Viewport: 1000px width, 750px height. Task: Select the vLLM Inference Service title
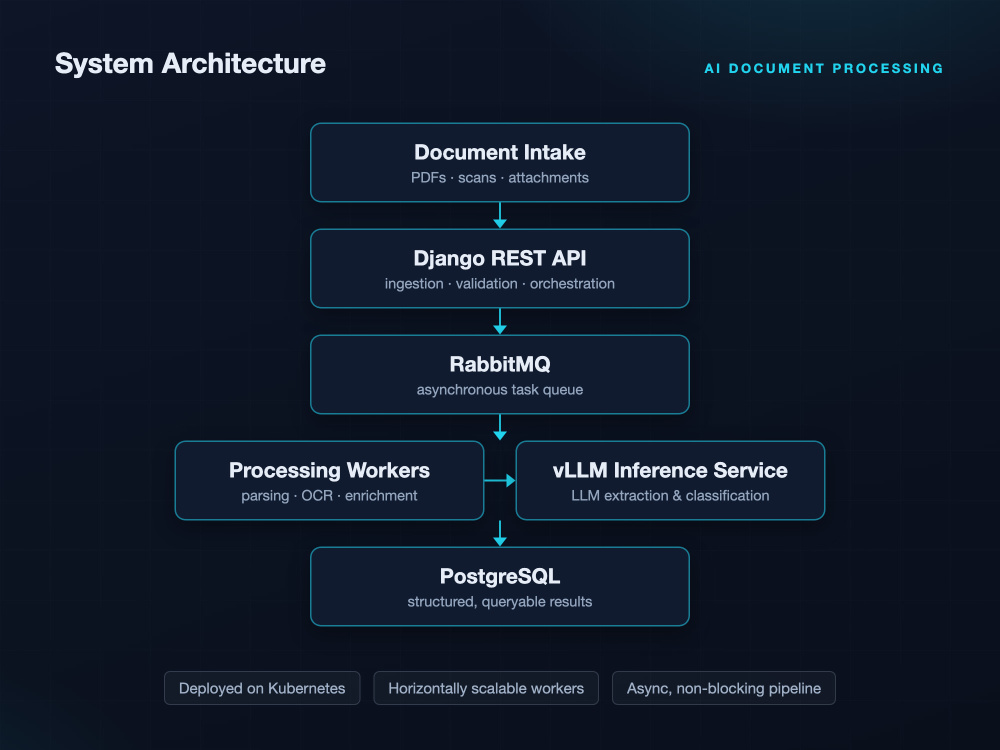[x=670, y=471]
